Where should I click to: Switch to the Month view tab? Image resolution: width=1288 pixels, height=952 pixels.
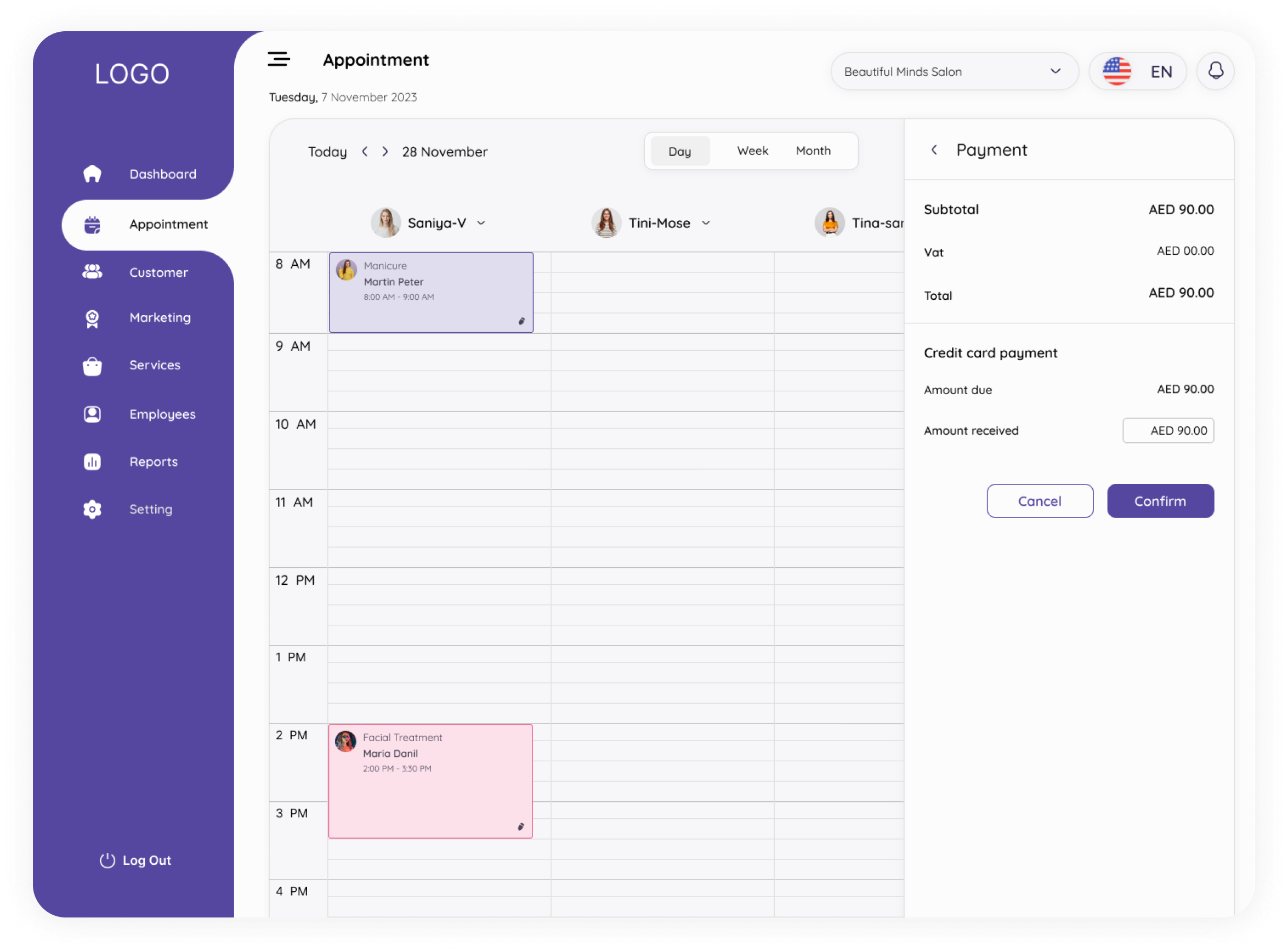813,151
